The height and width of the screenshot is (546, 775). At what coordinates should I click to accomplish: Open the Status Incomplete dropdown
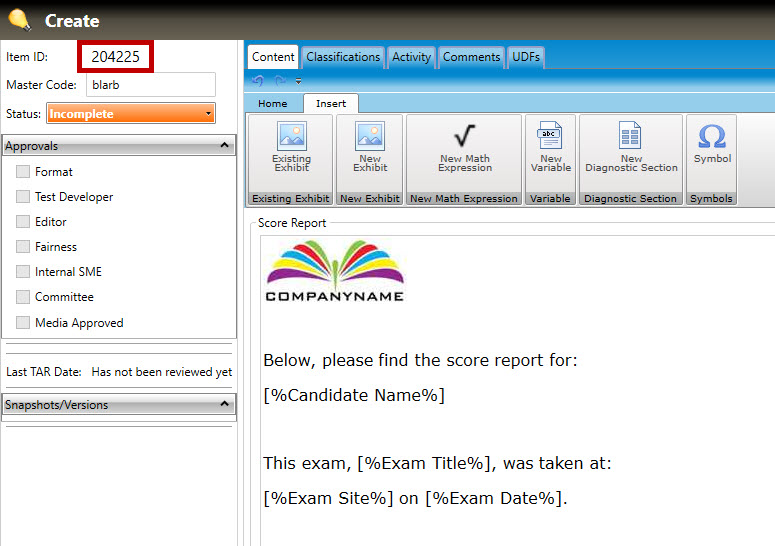coord(130,114)
